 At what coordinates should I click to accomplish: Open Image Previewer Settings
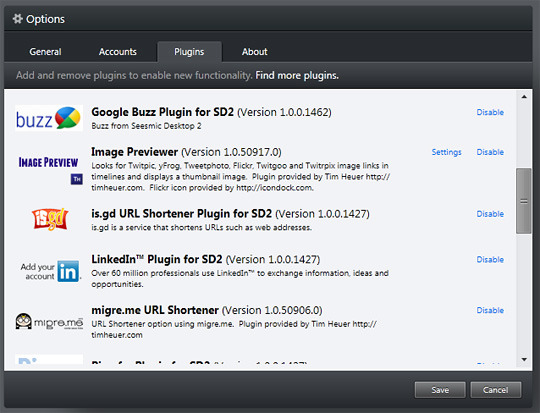446,152
